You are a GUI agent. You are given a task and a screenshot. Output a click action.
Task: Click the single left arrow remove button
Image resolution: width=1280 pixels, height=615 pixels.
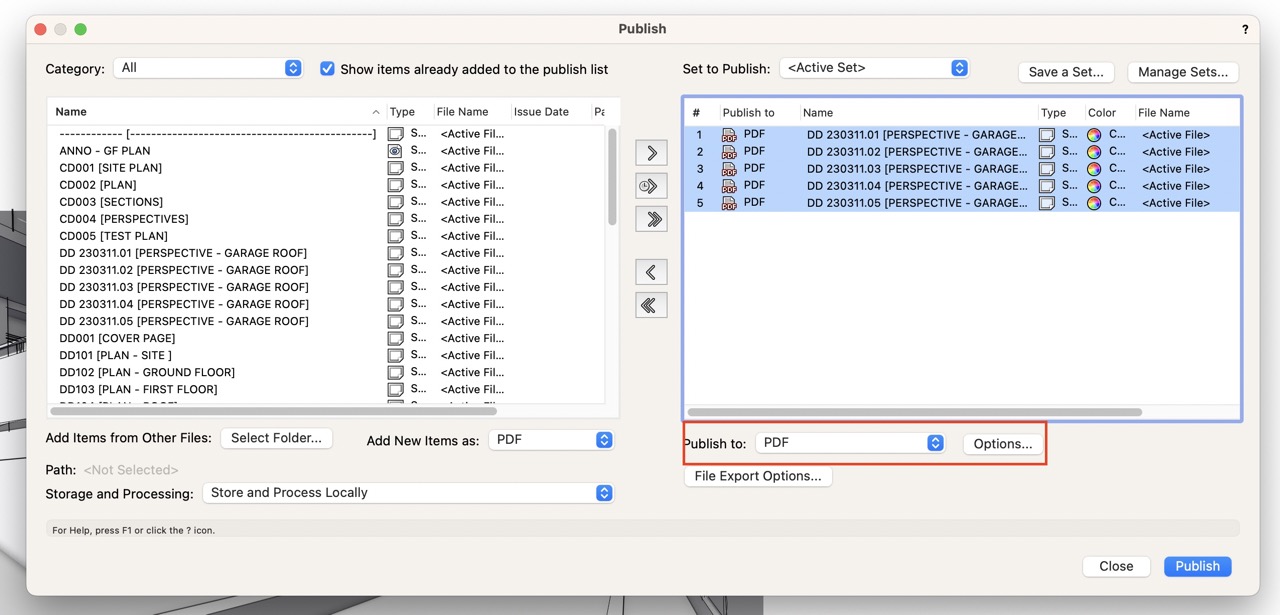pyautogui.click(x=651, y=272)
